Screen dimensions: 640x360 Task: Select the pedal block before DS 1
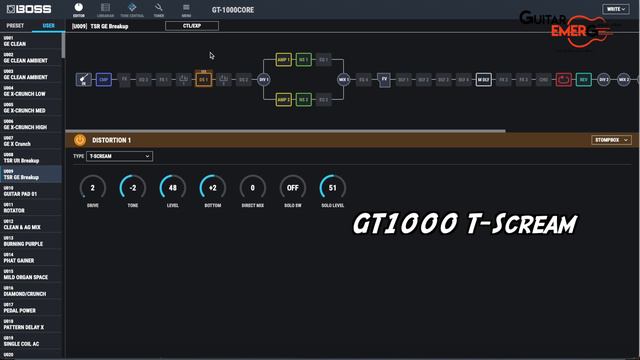pyautogui.click(x=184, y=80)
